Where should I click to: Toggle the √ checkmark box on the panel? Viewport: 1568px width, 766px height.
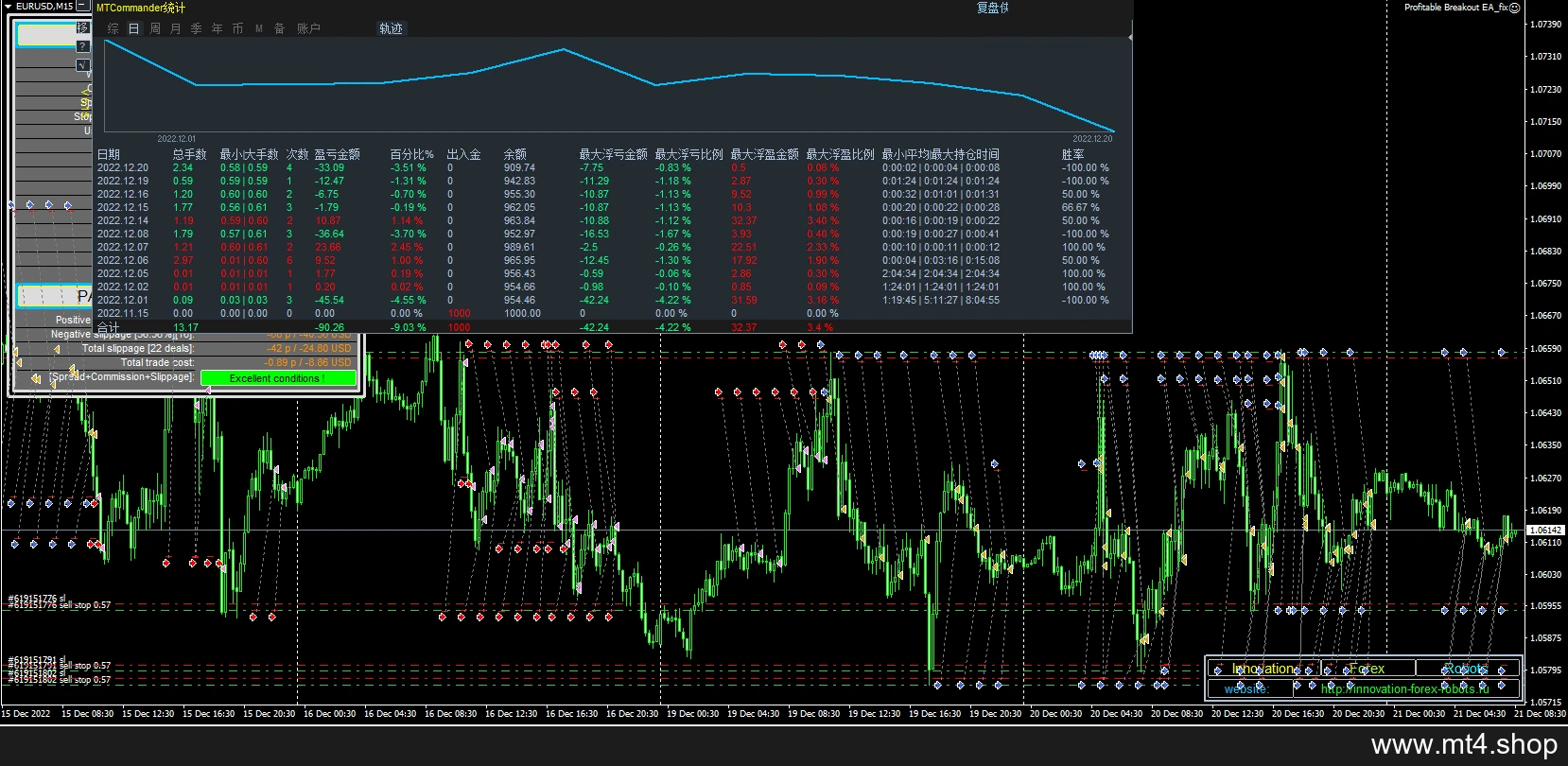pos(83,64)
